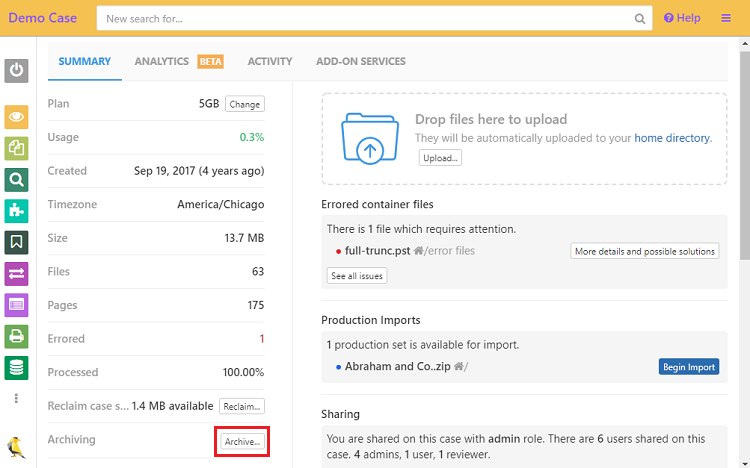Switch to the Activity tab
Image resolution: width=750 pixels, height=468 pixels.
270,61
